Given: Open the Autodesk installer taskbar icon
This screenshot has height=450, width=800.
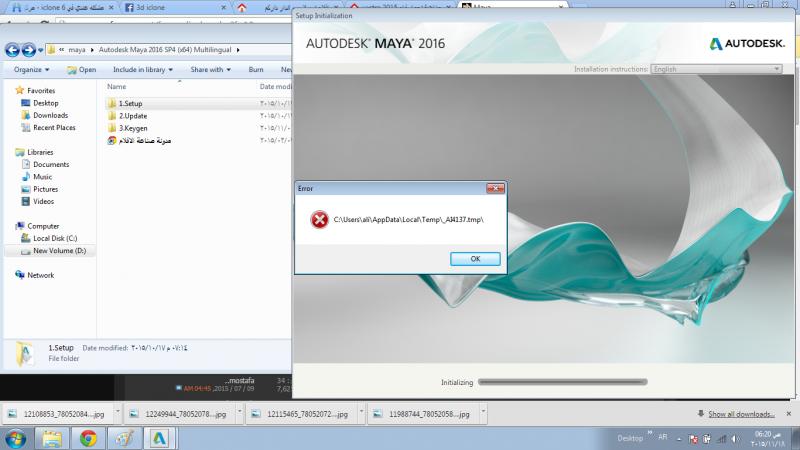Looking at the screenshot, I should [160, 438].
